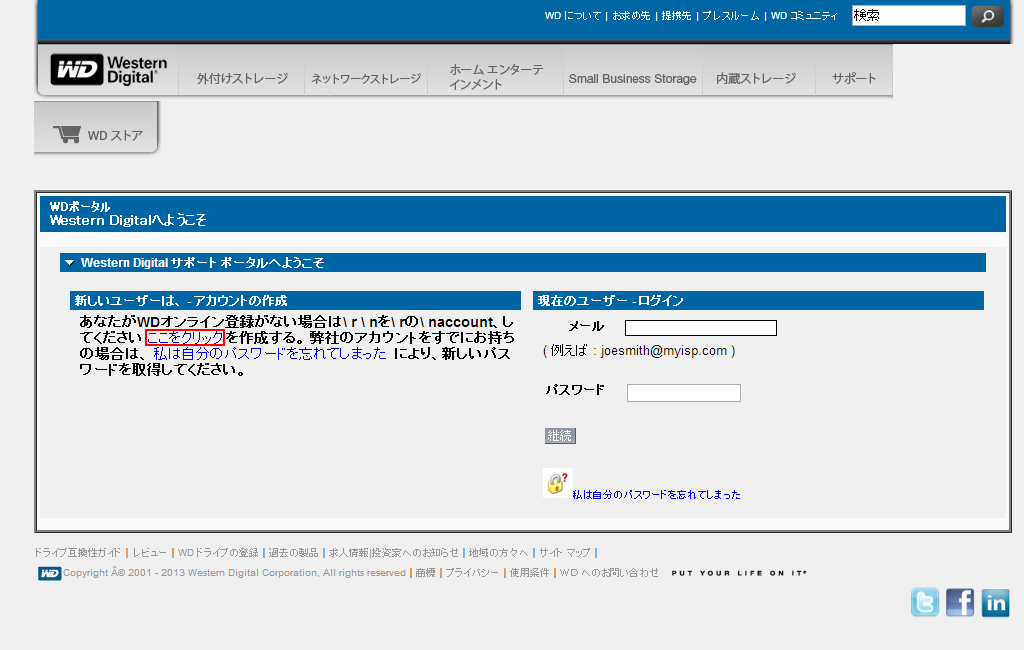Click forgot-password link in new user paragraph
1024x650 pixels.
click(x=270, y=353)
